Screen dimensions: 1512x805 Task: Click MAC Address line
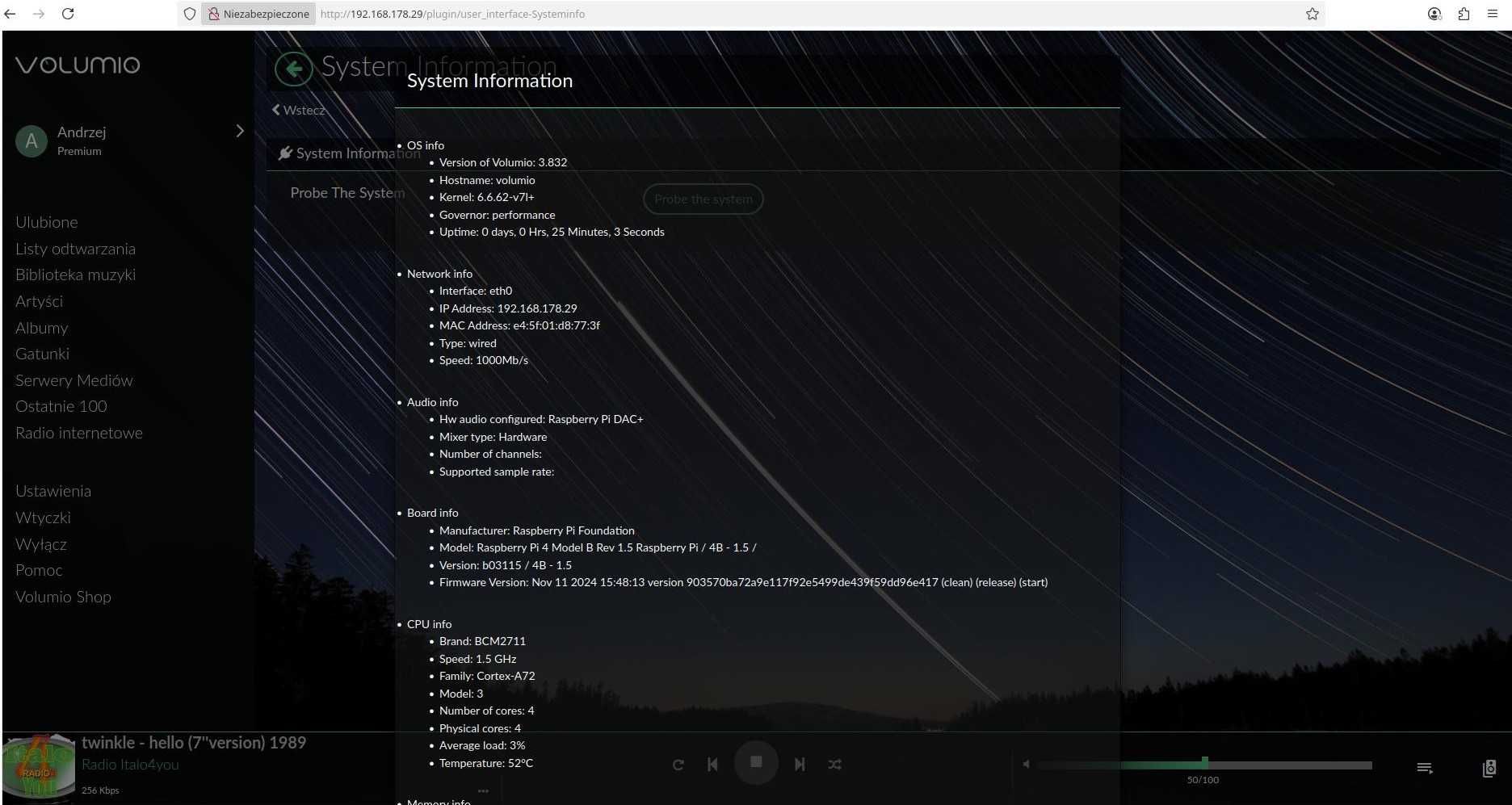pos(519,325)
